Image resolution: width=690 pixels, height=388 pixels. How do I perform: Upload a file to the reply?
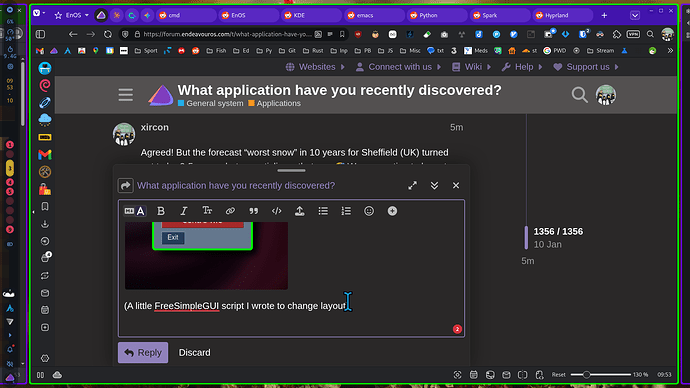pyautogui.click(x=300, y=211)
